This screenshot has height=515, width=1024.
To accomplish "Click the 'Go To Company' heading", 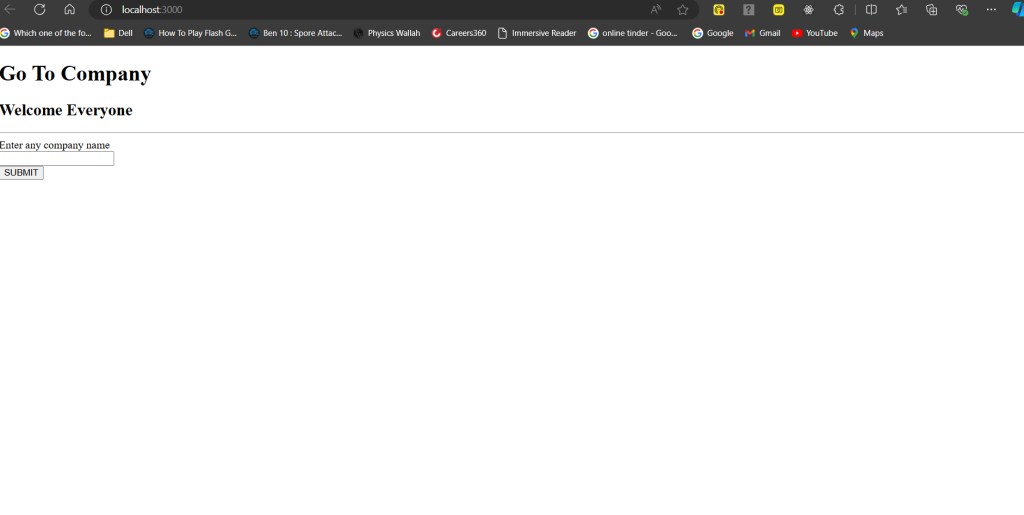I will coord(75,74).
